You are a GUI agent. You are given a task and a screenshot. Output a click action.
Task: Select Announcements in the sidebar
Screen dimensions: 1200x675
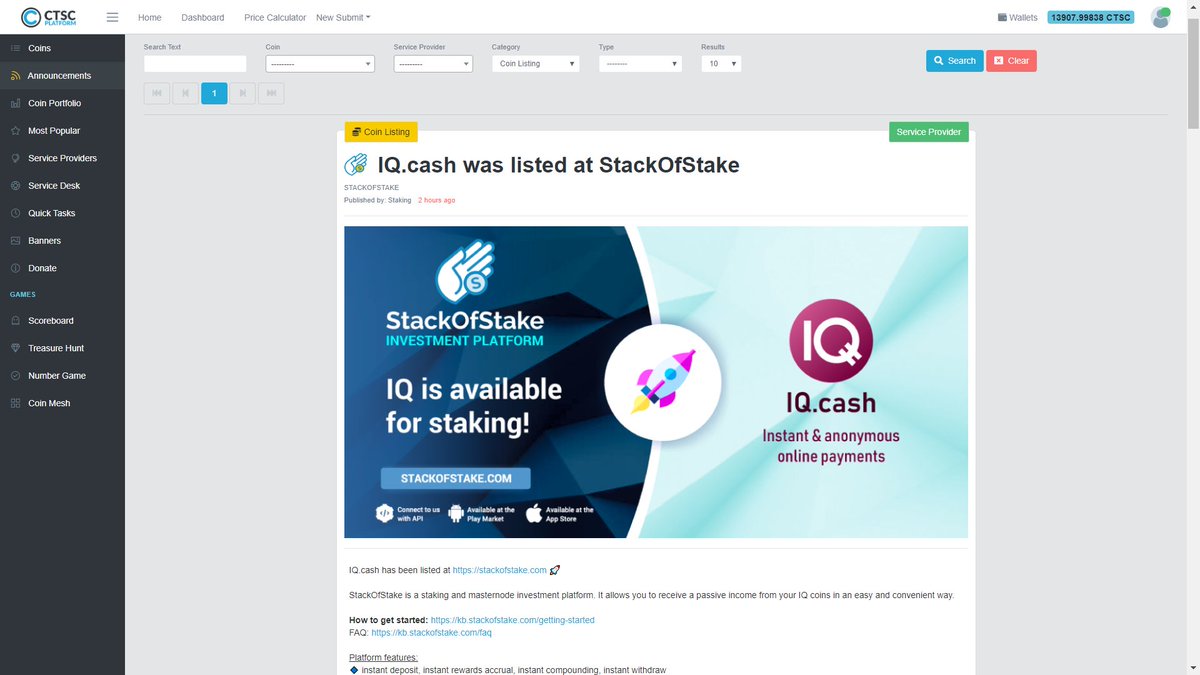pyautogui.click(x=62, y=76)
